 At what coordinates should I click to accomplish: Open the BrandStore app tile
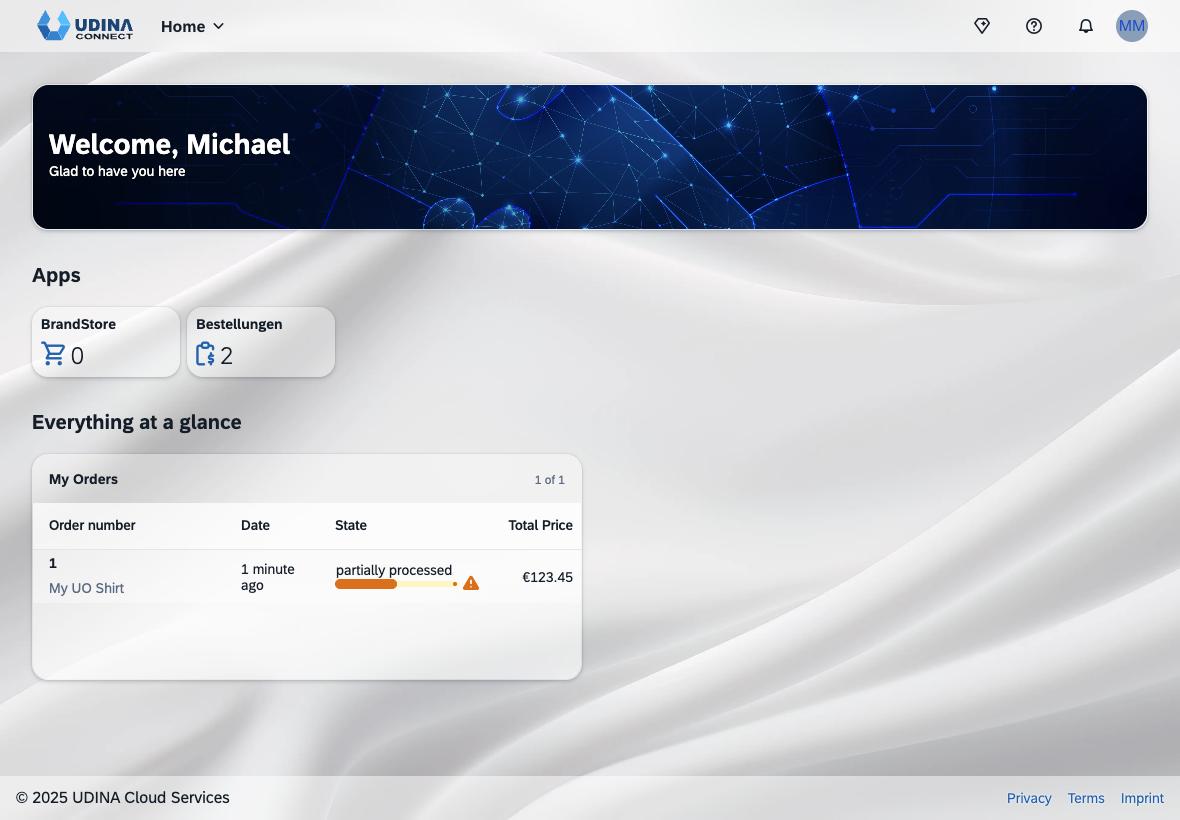click(x=106, y=342)
